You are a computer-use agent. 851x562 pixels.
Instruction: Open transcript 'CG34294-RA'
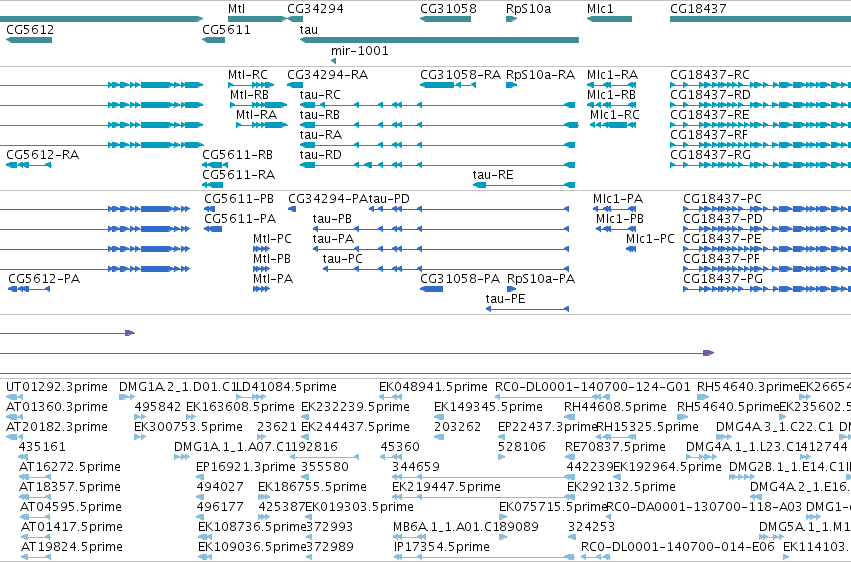click(x=327, y=74)
